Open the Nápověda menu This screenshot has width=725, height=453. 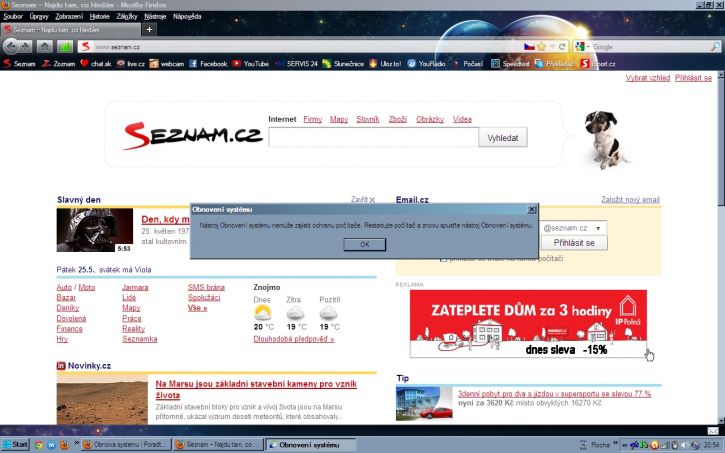coord(187,16)
